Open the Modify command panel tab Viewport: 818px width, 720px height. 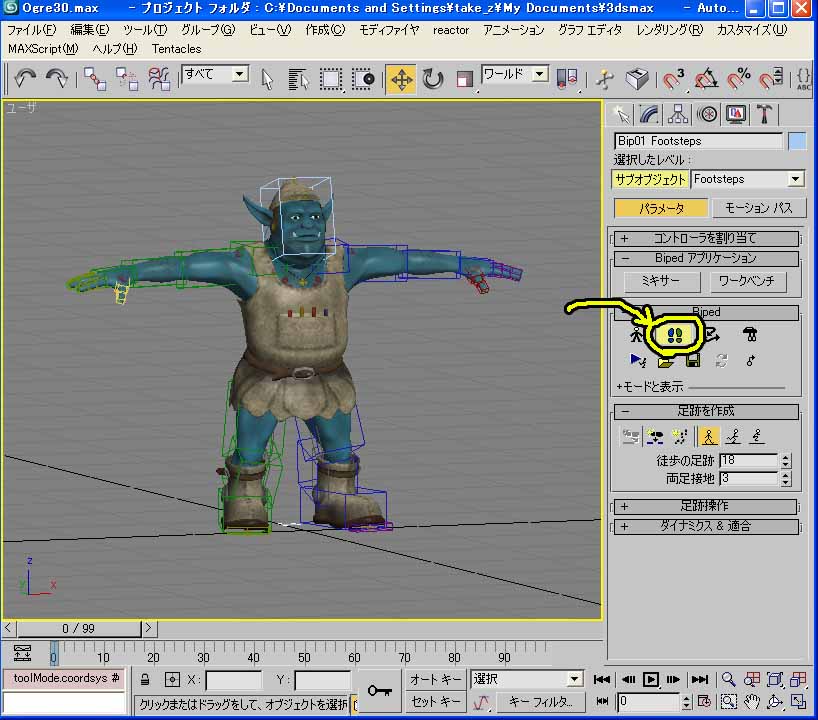tap(648, 114)
